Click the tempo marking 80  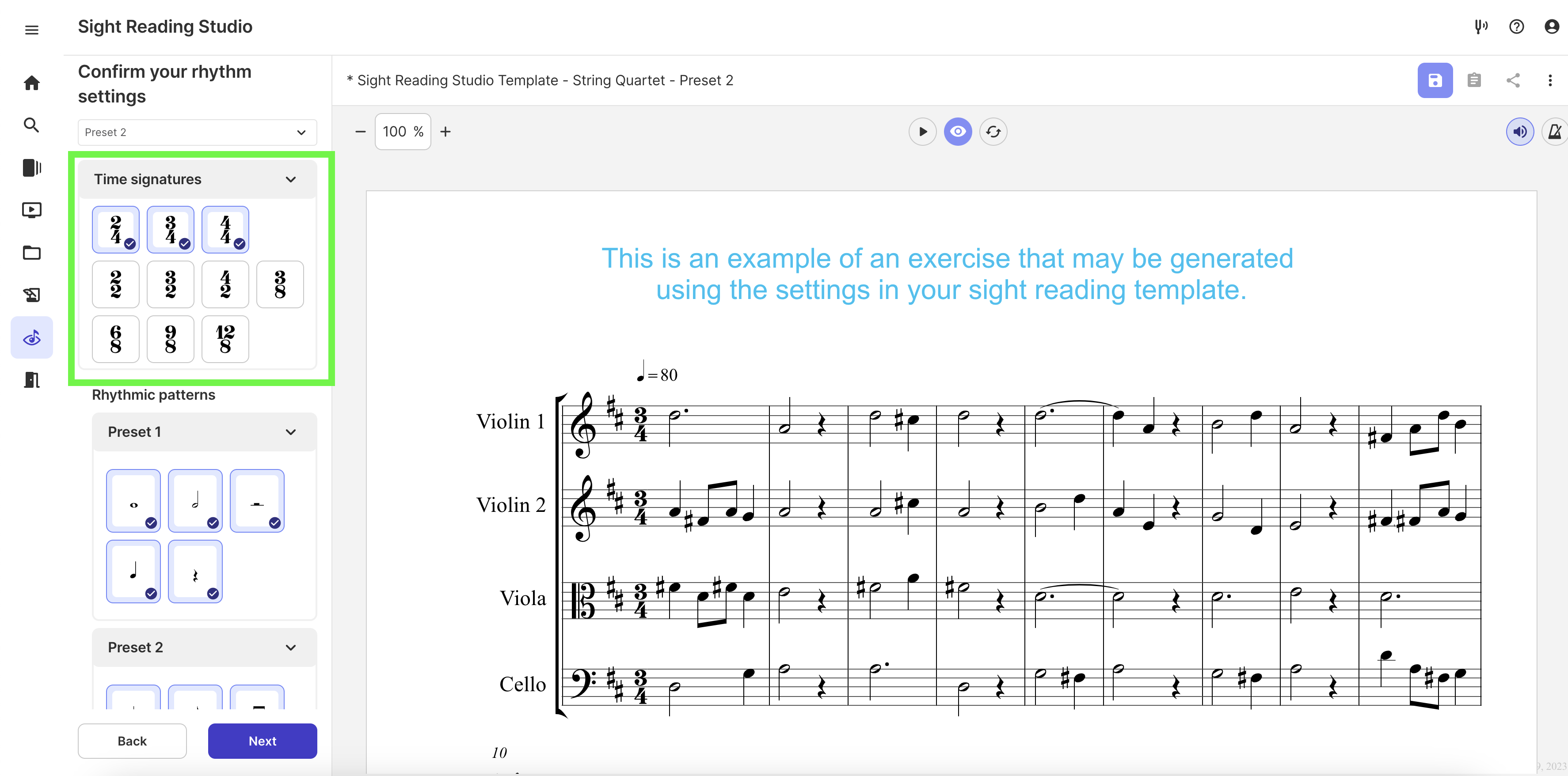tap(657, 371)
